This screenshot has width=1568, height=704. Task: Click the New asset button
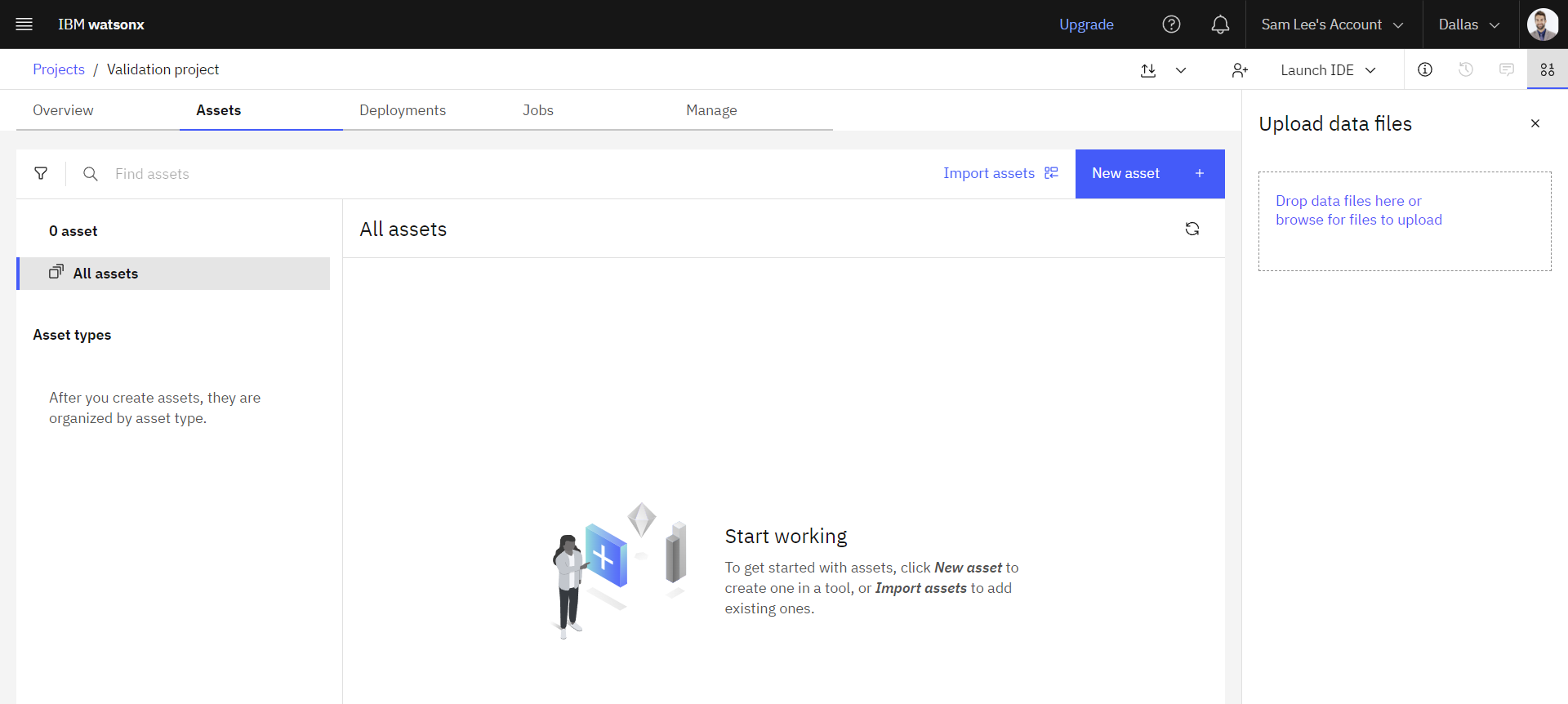(1150, 173)
